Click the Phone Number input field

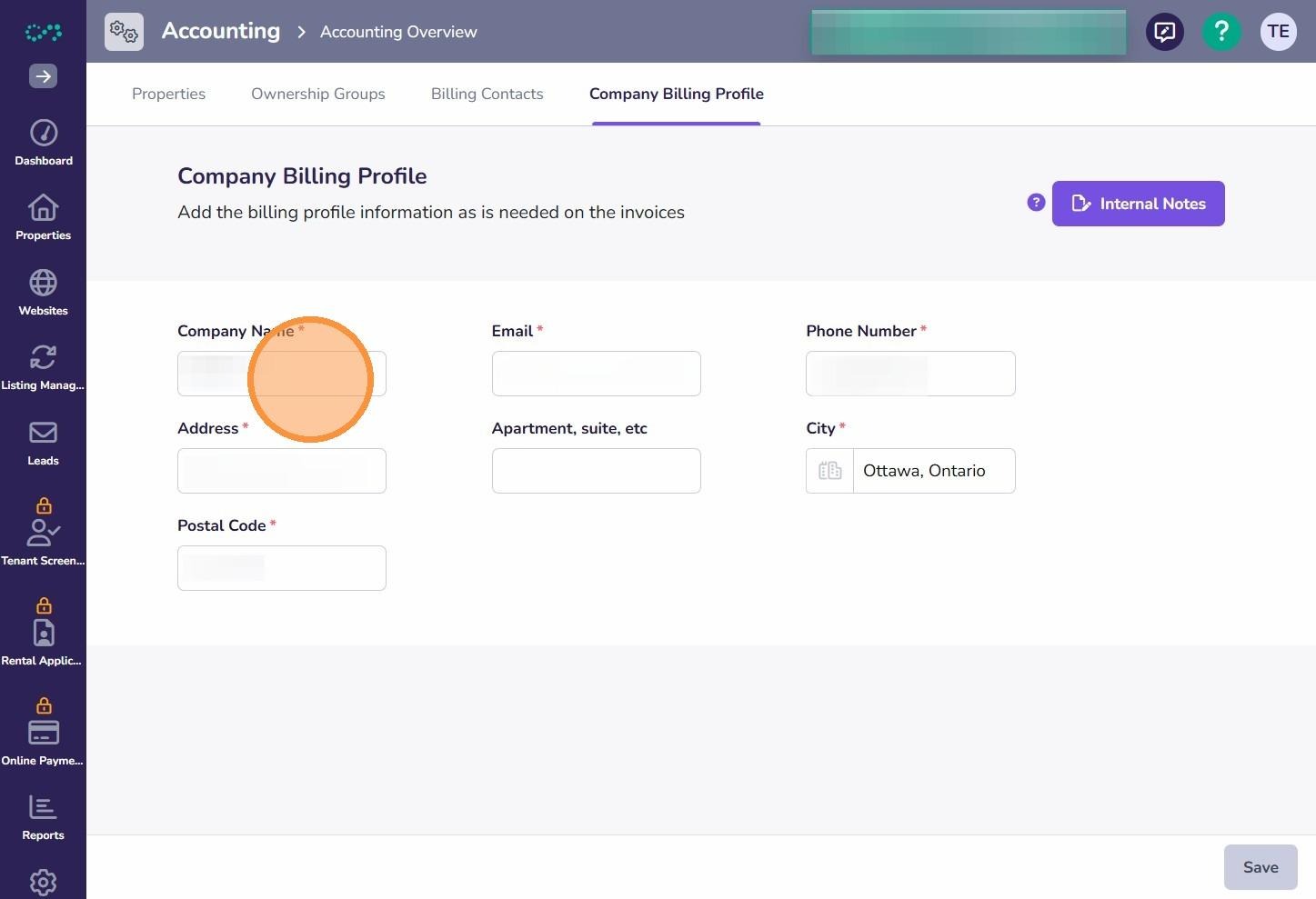[910, 374]
